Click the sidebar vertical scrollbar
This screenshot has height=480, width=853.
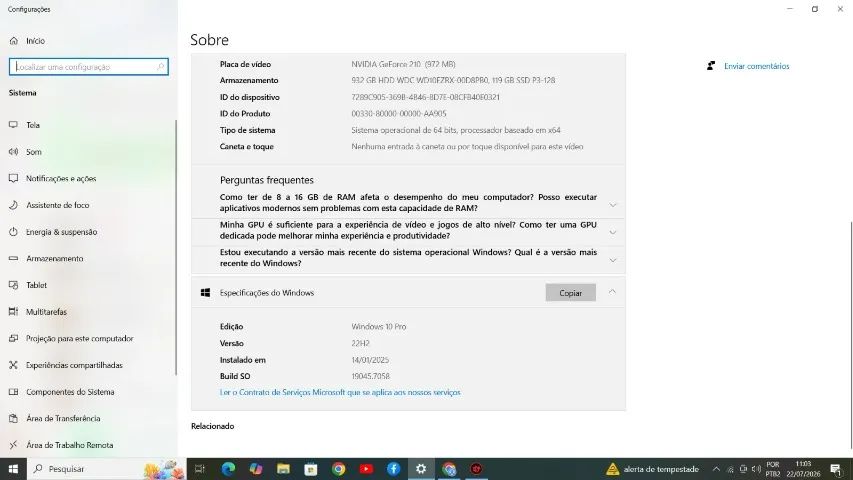[176, 248]
